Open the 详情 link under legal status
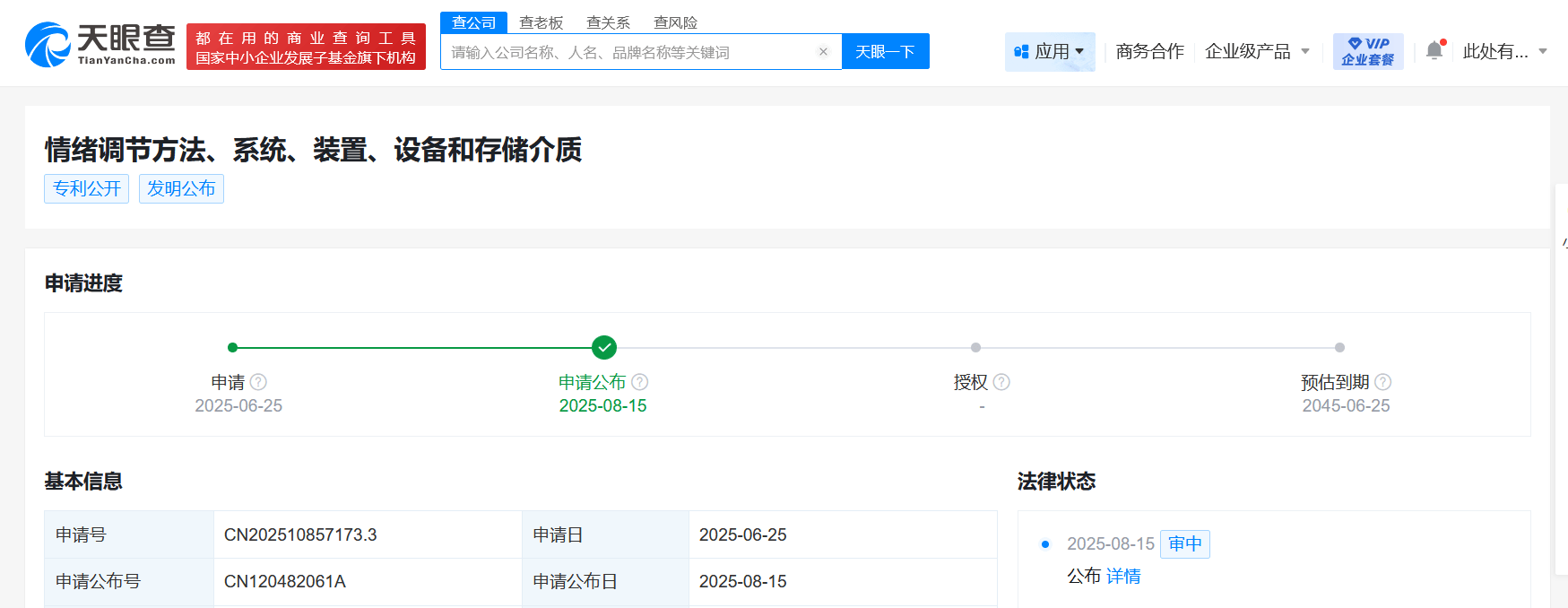This screenshot has width=1568, height=608. coord(1122,577)
